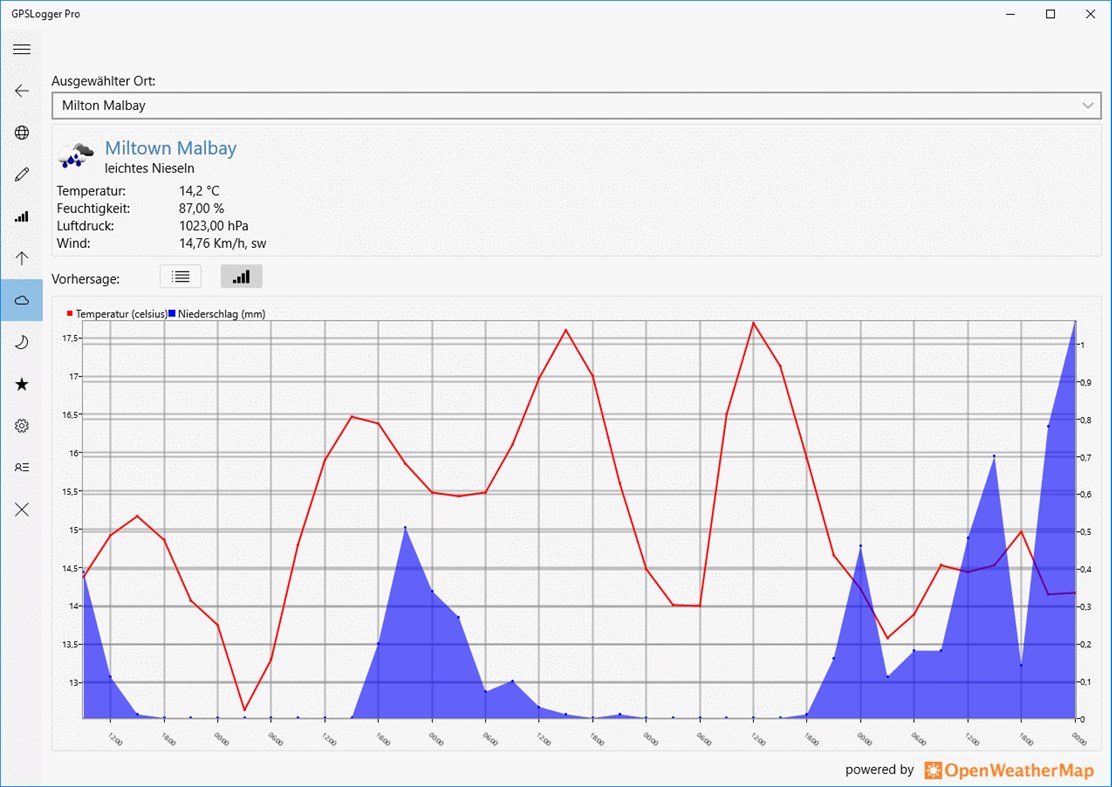Click the weather drizzle icon near Miltown Malbay
This screenshot has height=787, width=1112.
(74, 155)
